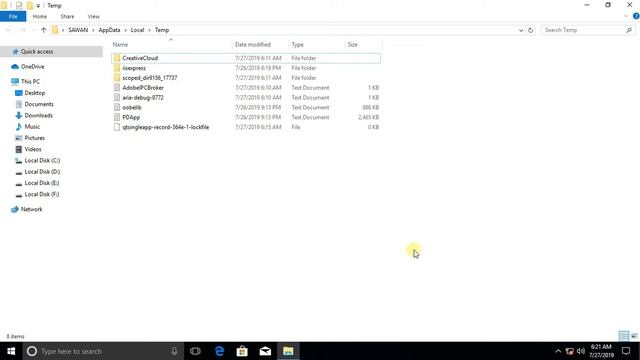The image size is (640, 360).
Task: Click the Search Temp input field
Action: [584, 30]
